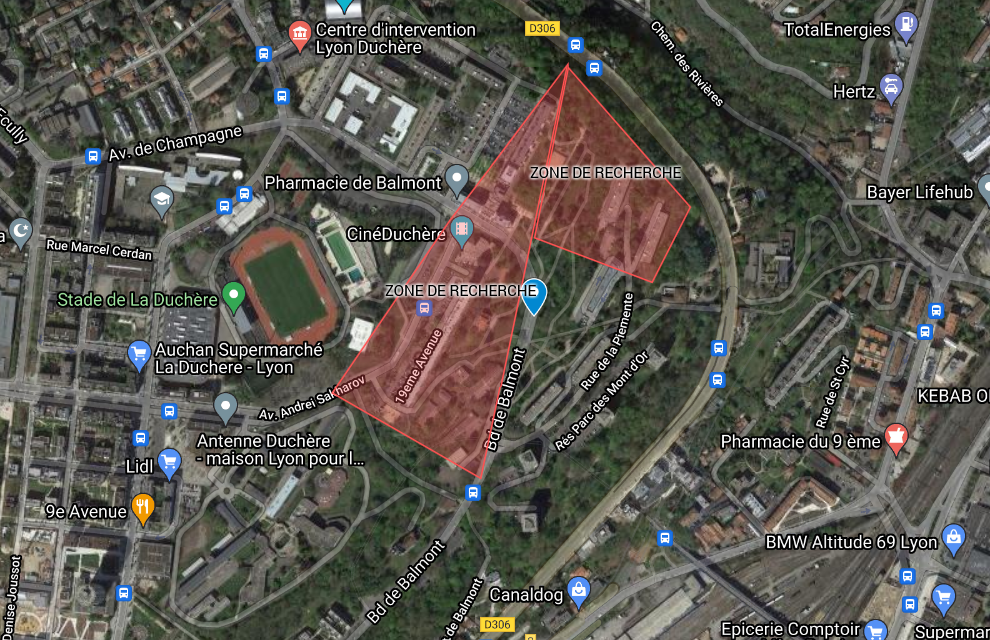The image size is (990, 640).
Task: Click the Bayer Lifehub place label
Action: 920,192
